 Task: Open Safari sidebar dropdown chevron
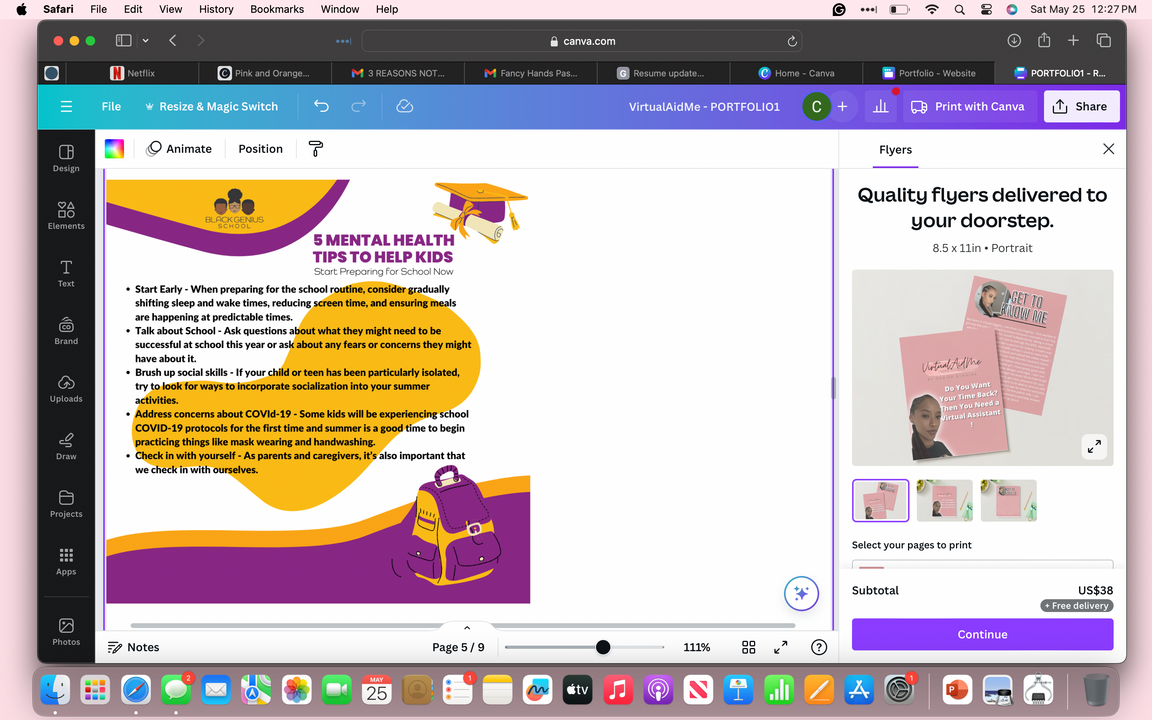coord(146,41)
